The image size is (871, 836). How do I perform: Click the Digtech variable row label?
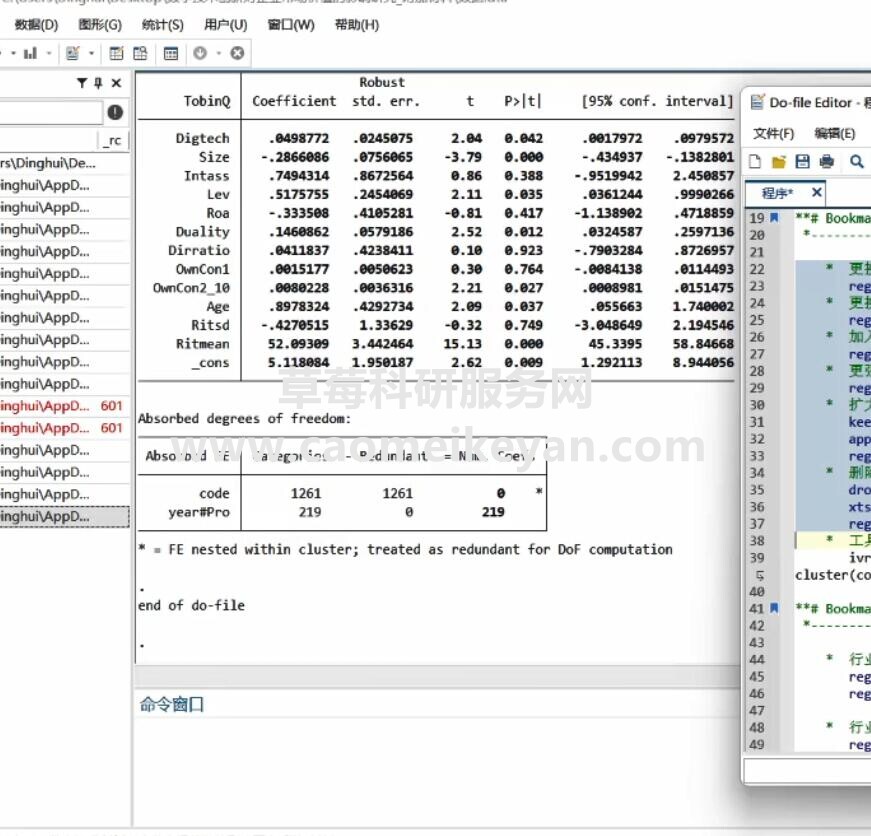pyautogui.click(x=202, y=138)
